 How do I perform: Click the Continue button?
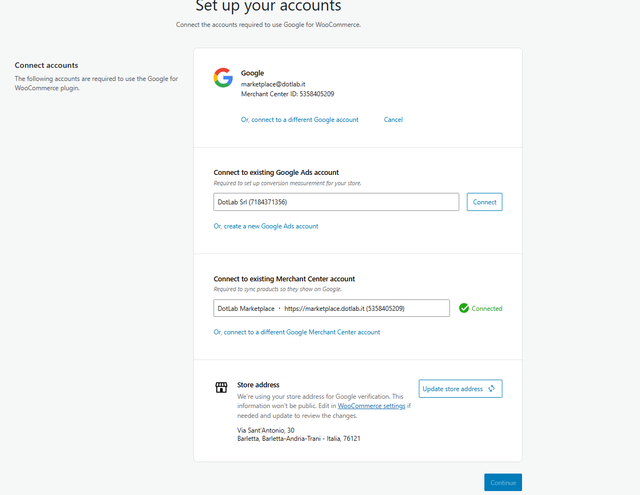pos(503,482)
